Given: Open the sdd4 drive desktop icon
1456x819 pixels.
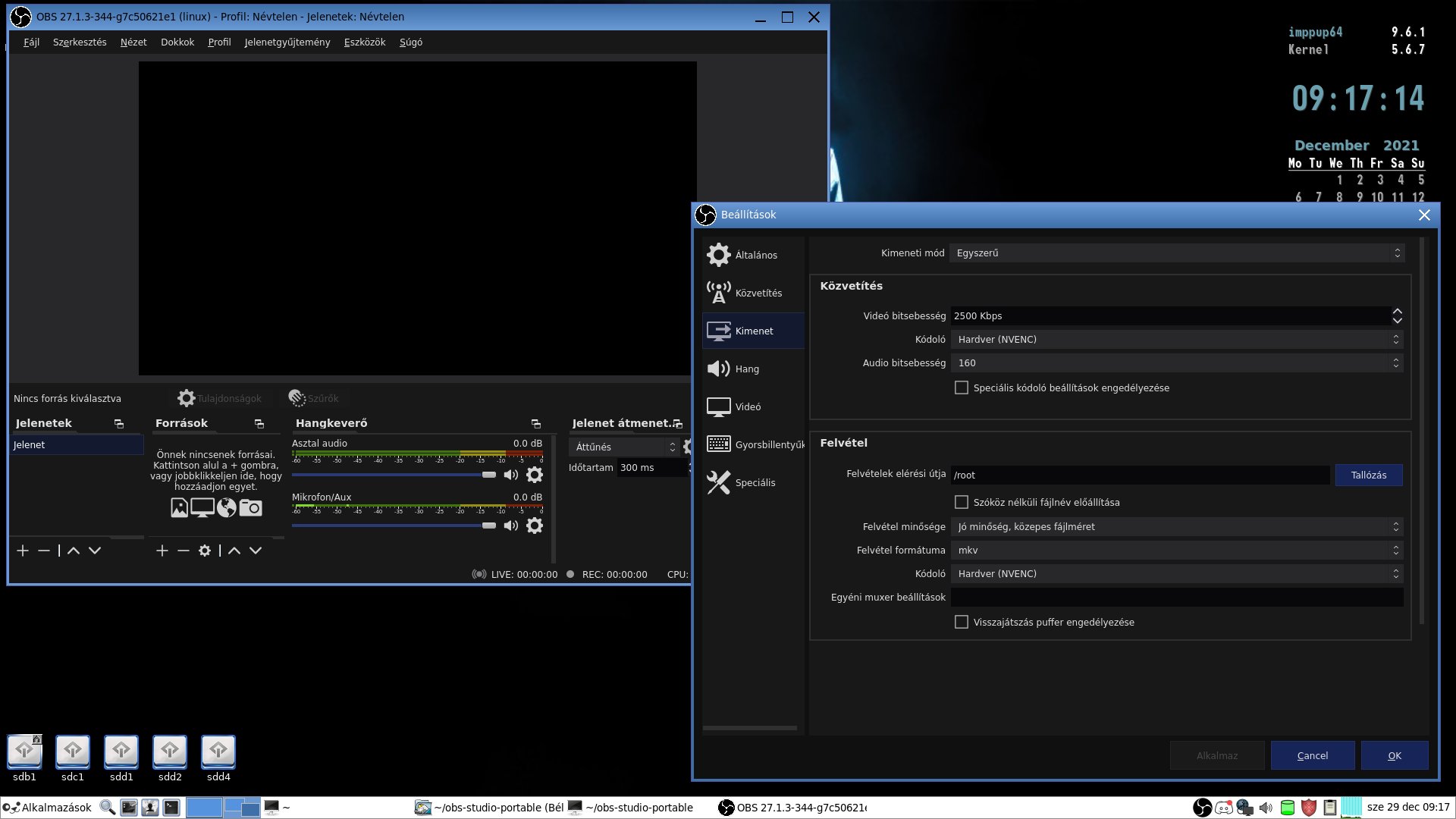Looking at the screenshot, I should (218, 758).
